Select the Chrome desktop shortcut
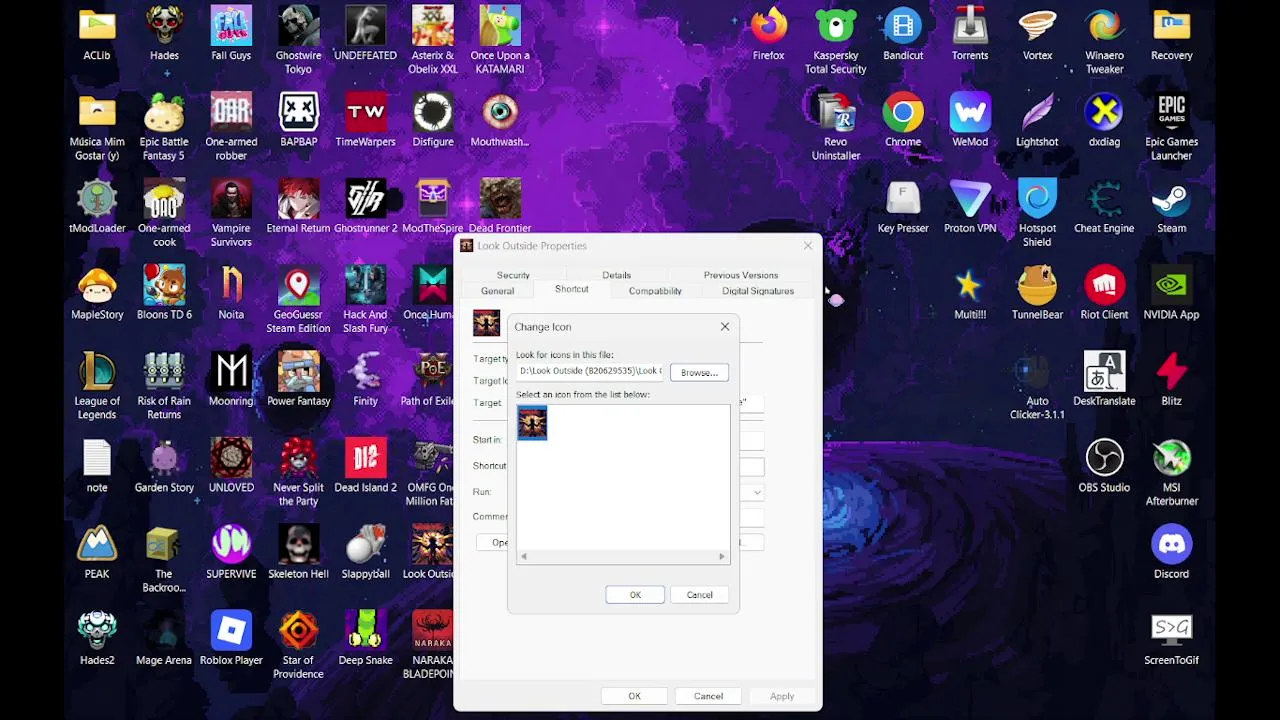 coord(903,120)
